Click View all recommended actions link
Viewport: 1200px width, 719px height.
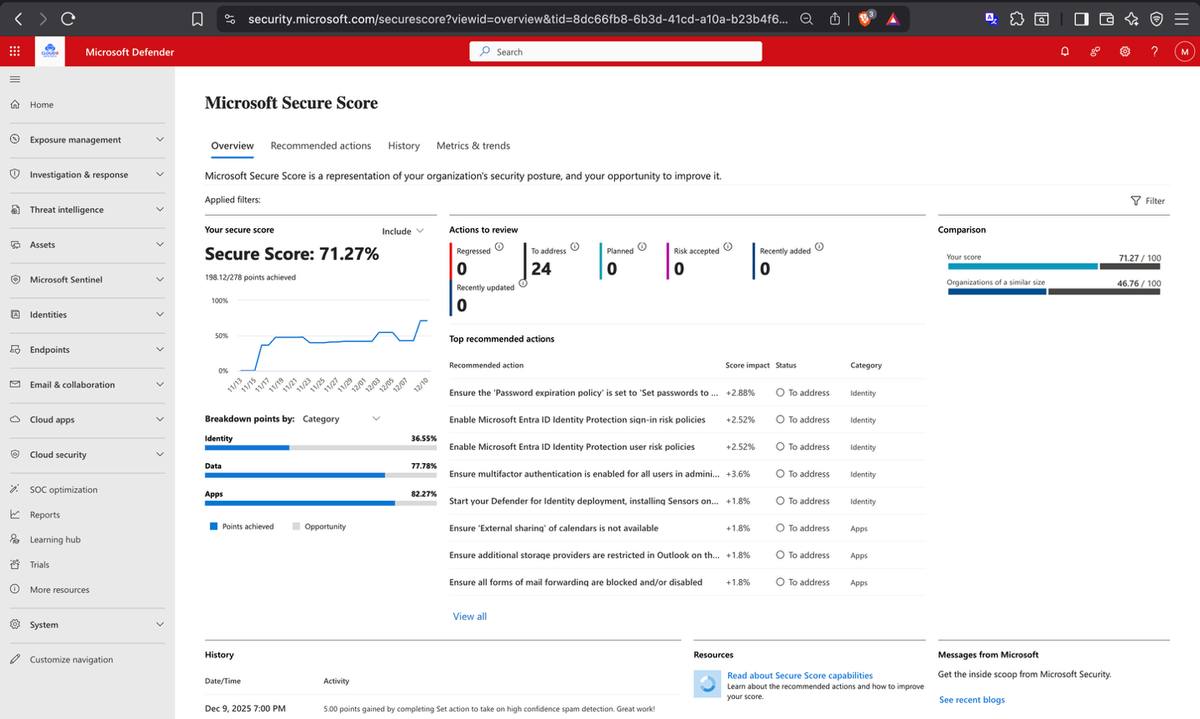point(470,617)
